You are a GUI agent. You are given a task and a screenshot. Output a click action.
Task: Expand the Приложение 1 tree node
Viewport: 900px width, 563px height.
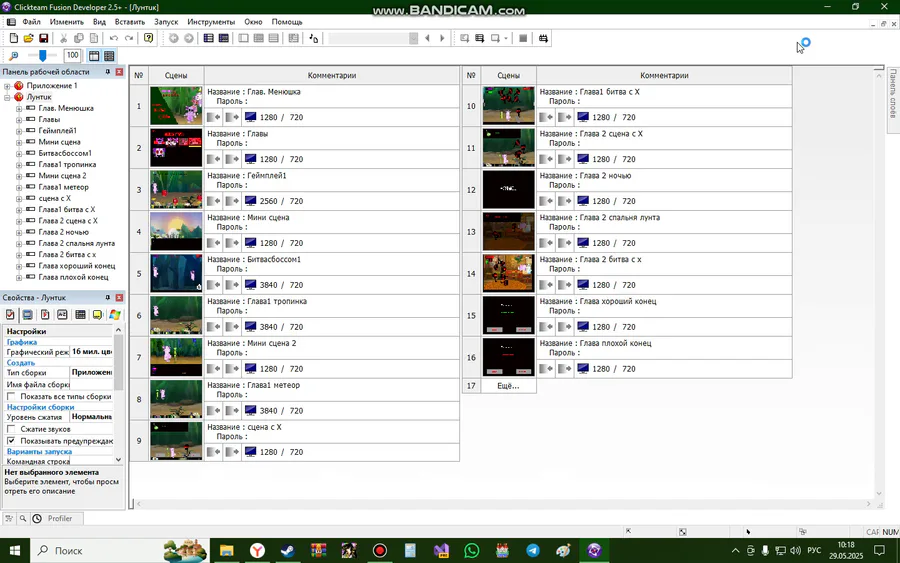[7, 86]
